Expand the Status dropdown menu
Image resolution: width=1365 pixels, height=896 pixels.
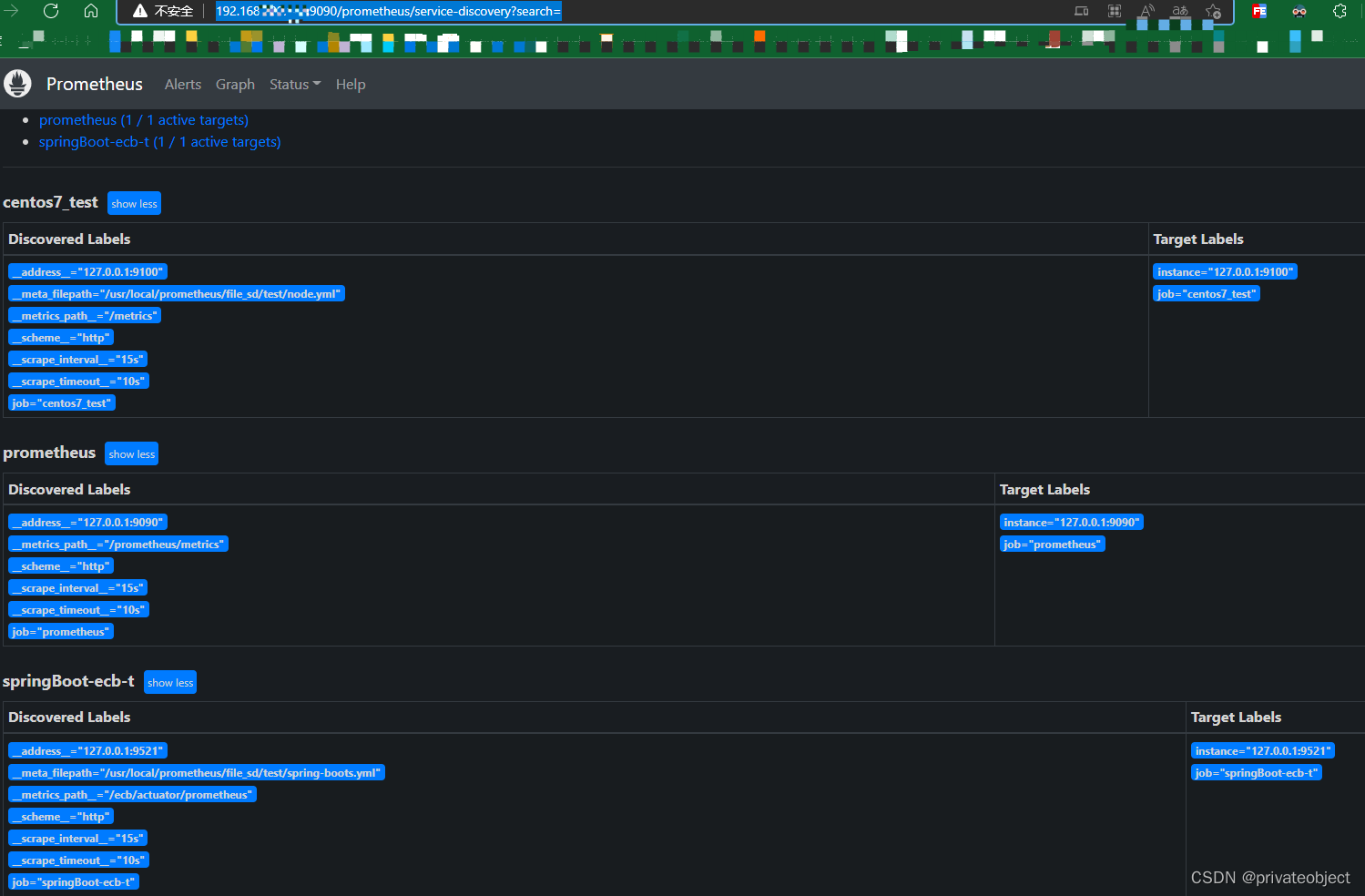tap(295, 84)
